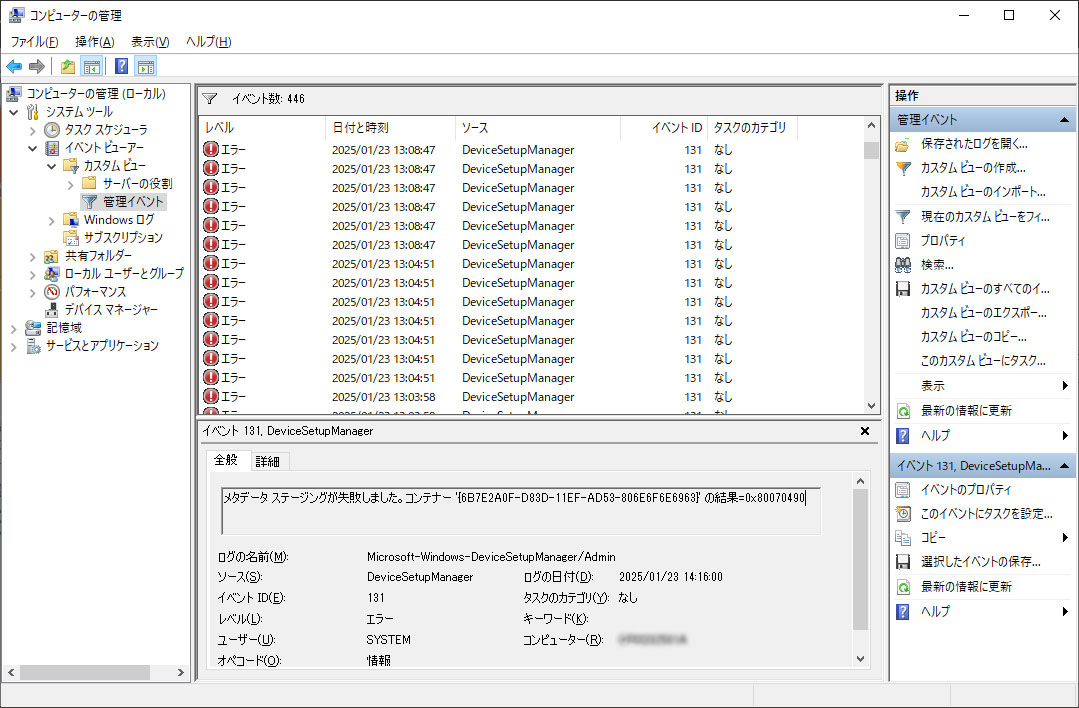The height and width of the screenshot is (708, 1079).
Task: Click the up one level folder icon
Action: [x=67, y=67]
